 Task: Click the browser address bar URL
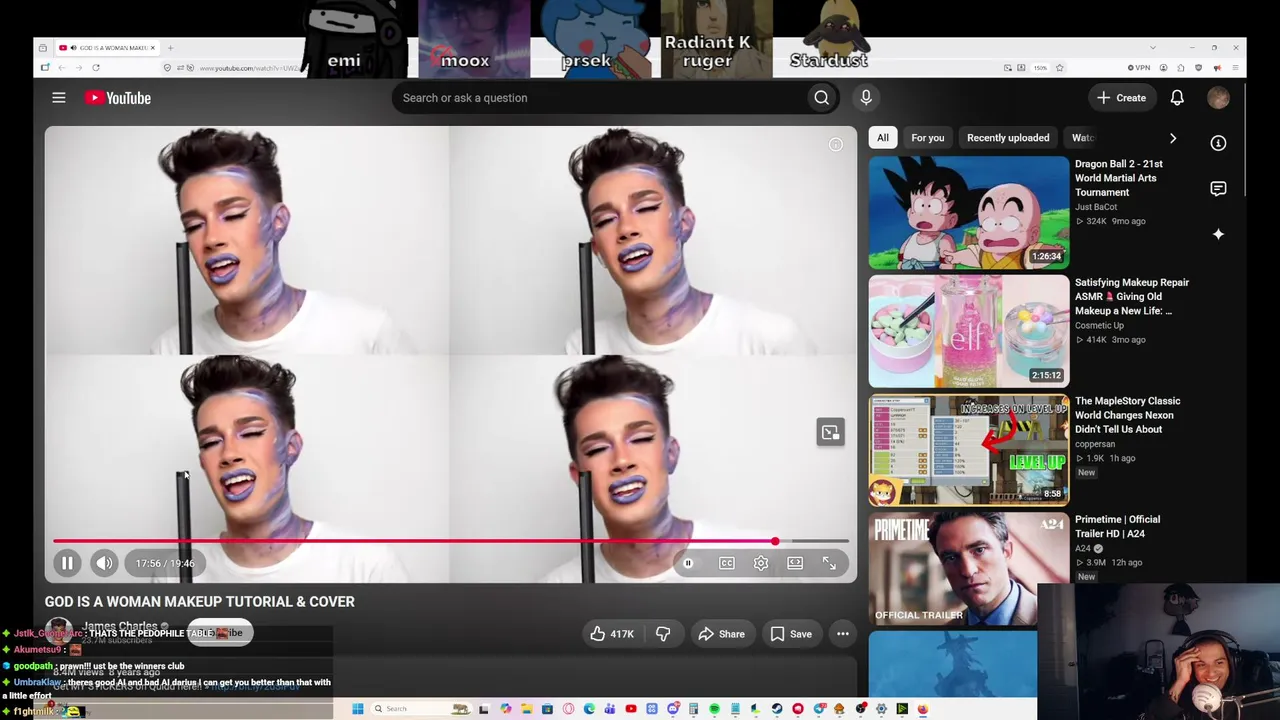click(x=250, y=68)
